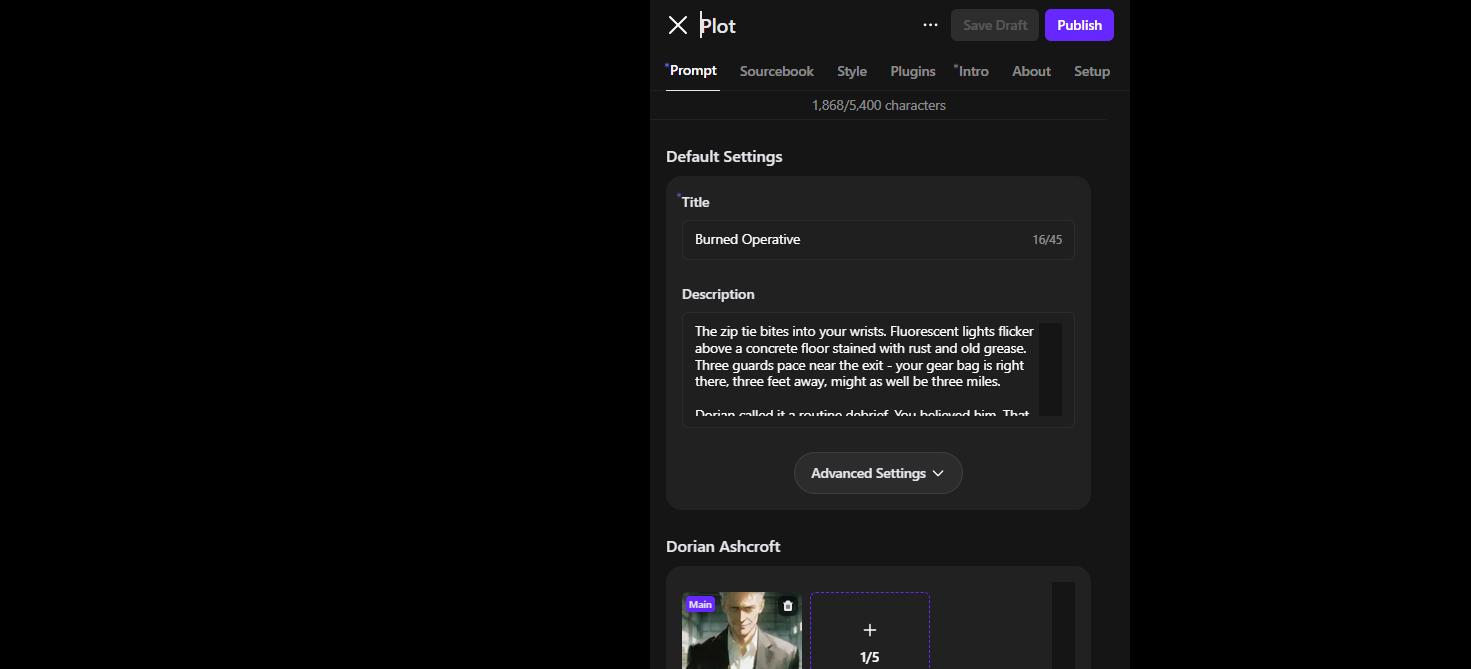Open the Setup tab
1471x669 pixels.
1092,71
